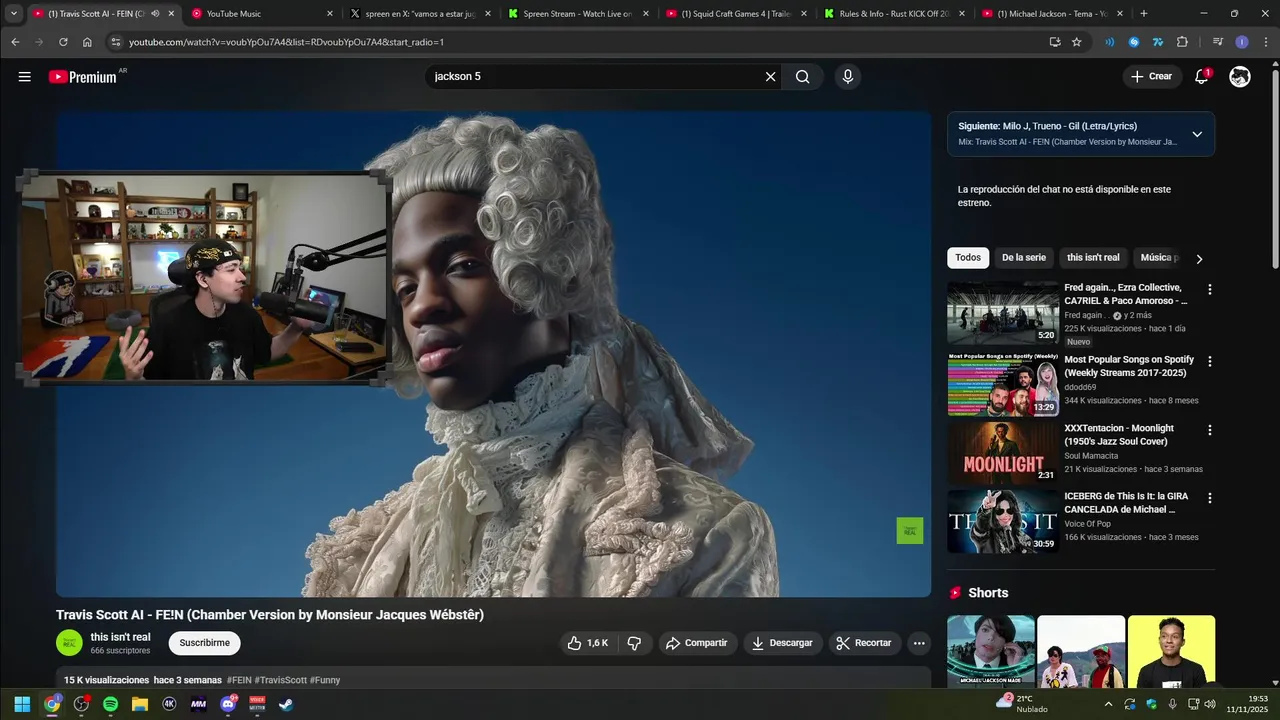Open the Crear menu
Viewport: 1280px width, 720px height.
click(1151, 76)
